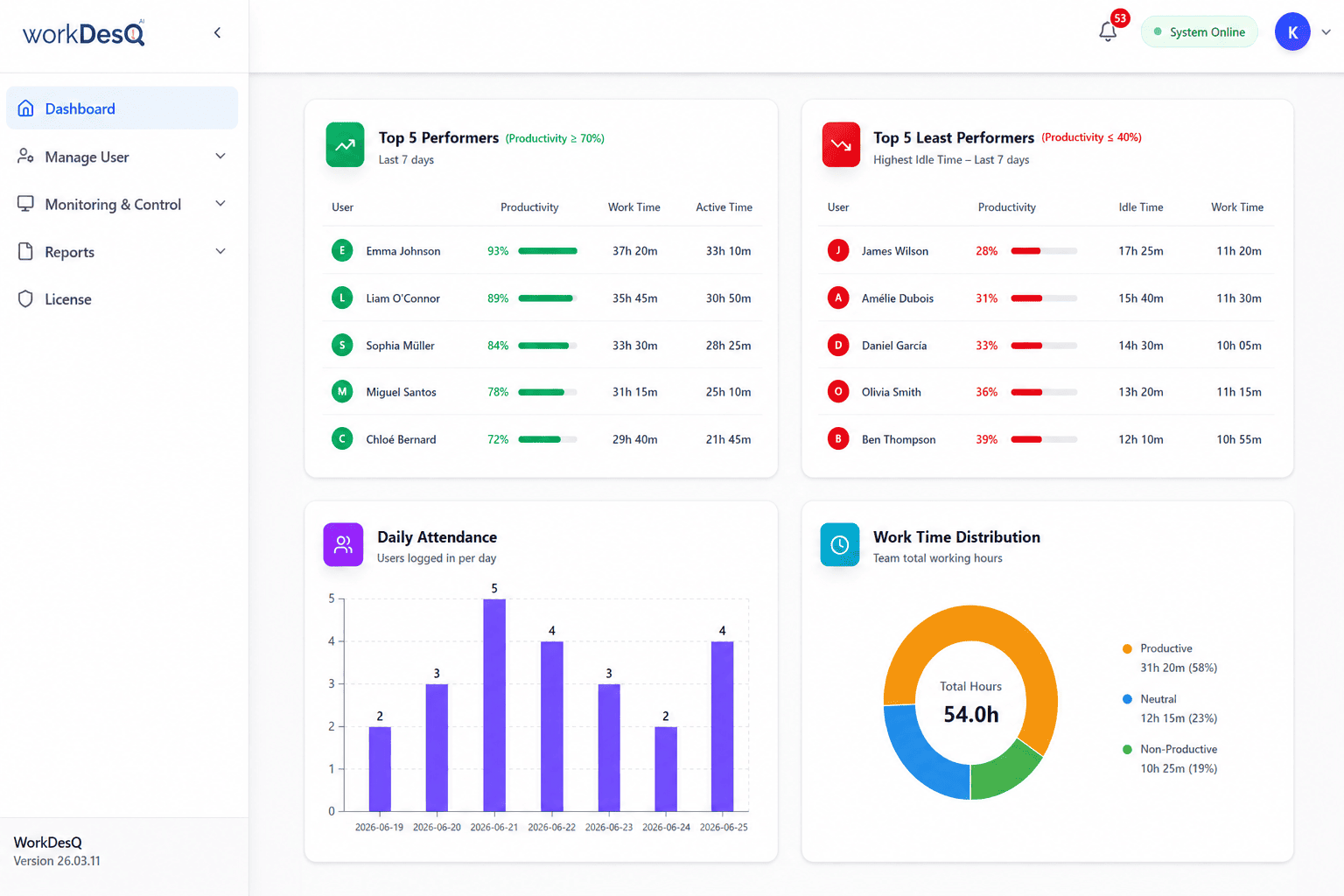Open the notifications bell
Image resolution: width=1344 pixels, height=896 pixels.
coord(1108,32)
